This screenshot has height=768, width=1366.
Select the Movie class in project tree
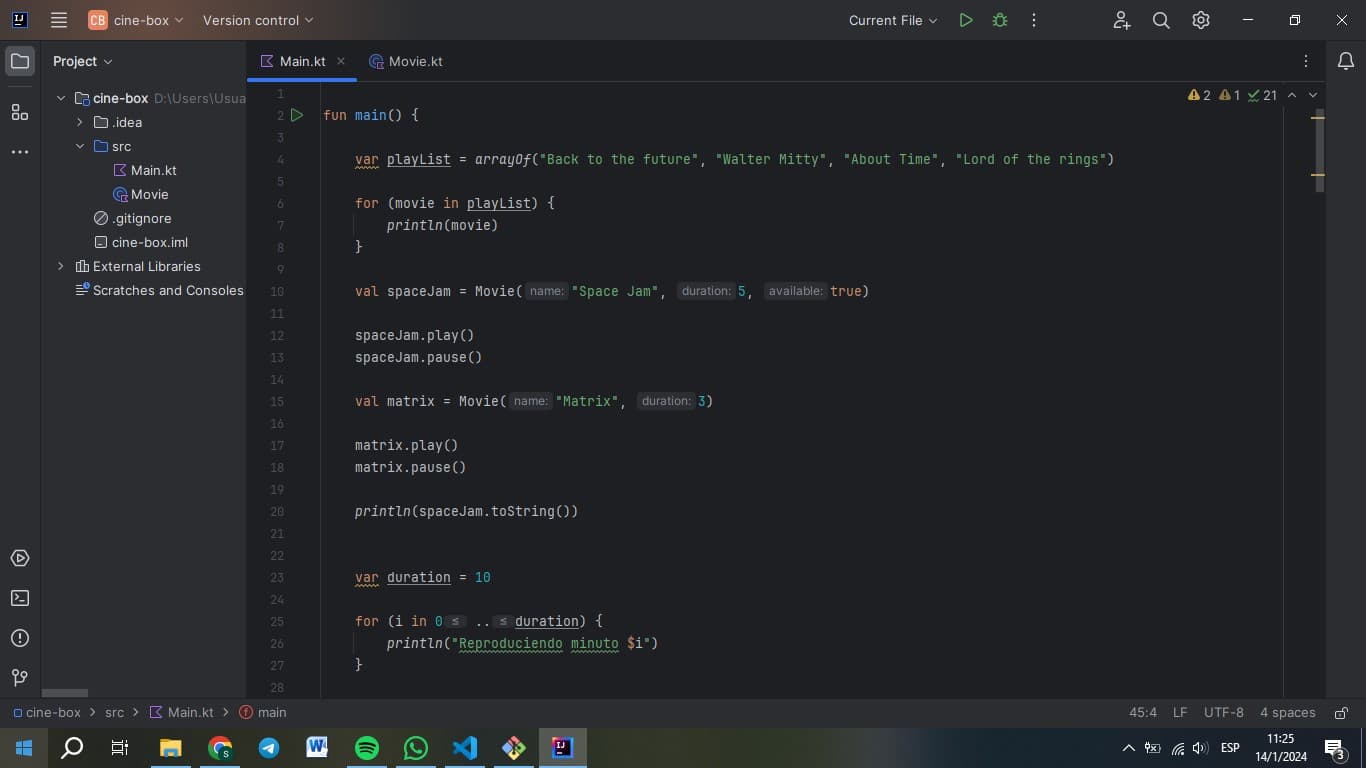pos(140,194)
